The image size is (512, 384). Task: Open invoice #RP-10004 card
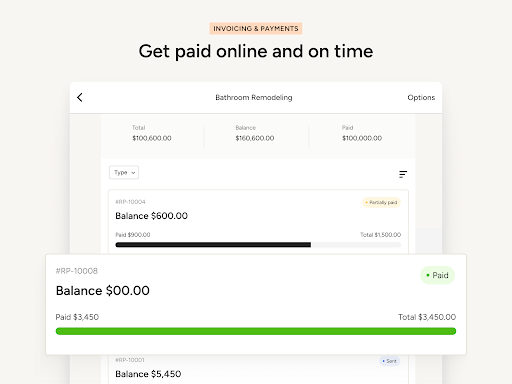[258, 222]
